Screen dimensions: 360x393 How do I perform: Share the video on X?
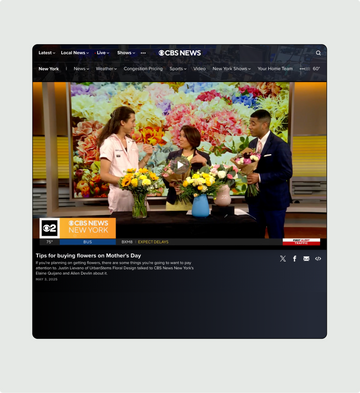coord(283,259)
